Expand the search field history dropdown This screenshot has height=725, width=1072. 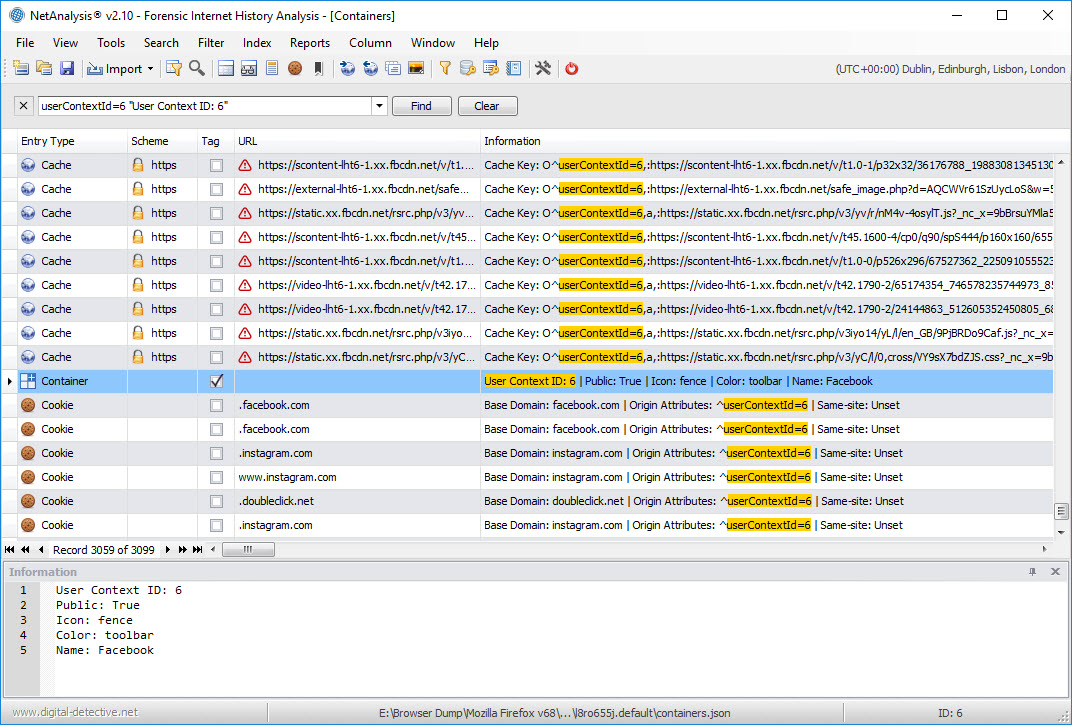[x=379, y=106]
